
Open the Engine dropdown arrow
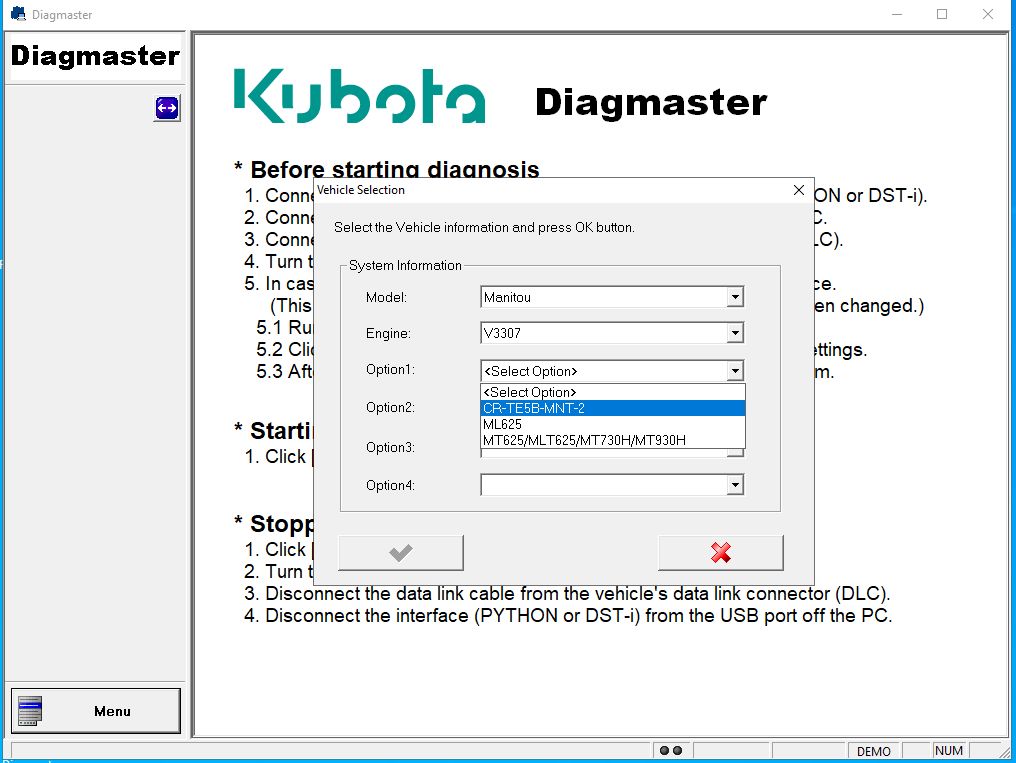click(x=735, y=333)
